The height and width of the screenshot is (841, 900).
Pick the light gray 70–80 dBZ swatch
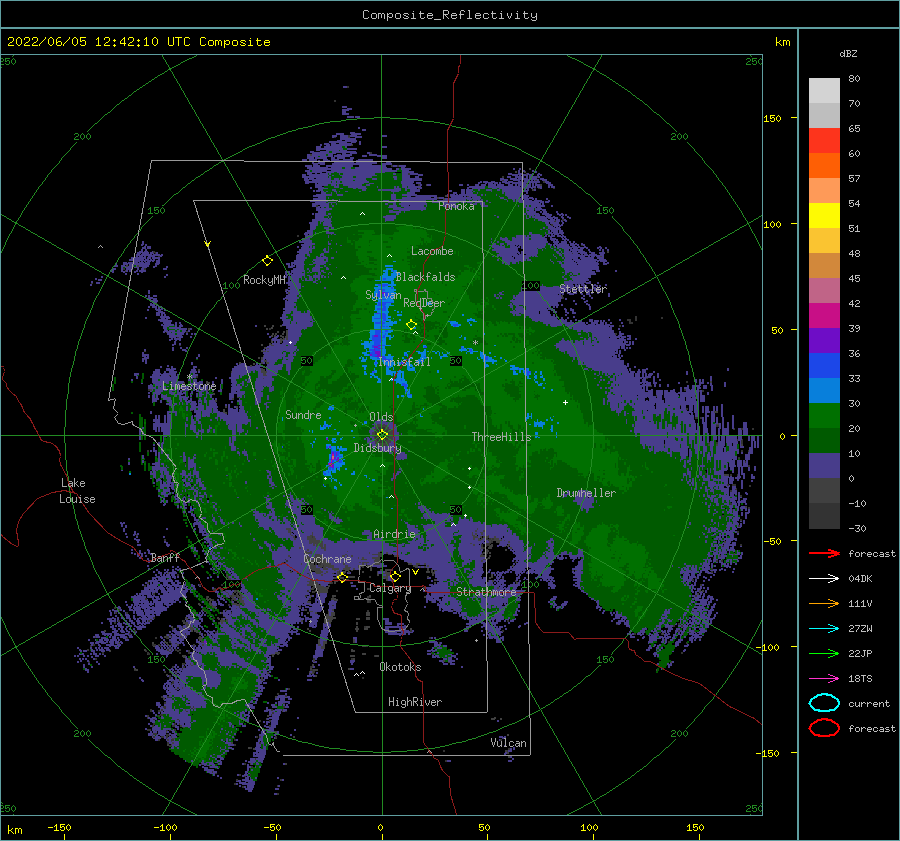point(824,91)
